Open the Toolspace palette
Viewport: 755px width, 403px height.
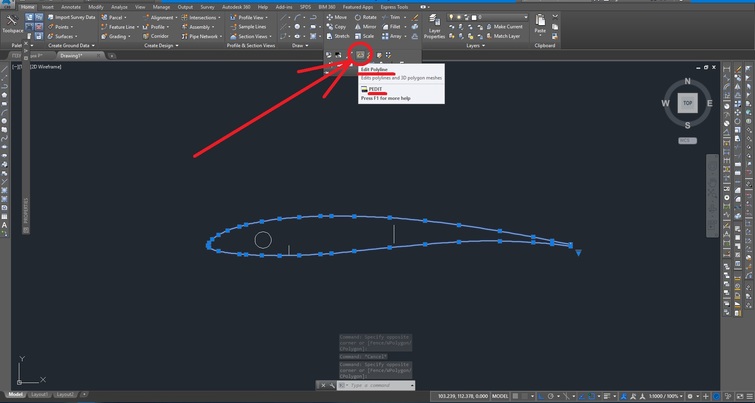click(x=13, y=24)
